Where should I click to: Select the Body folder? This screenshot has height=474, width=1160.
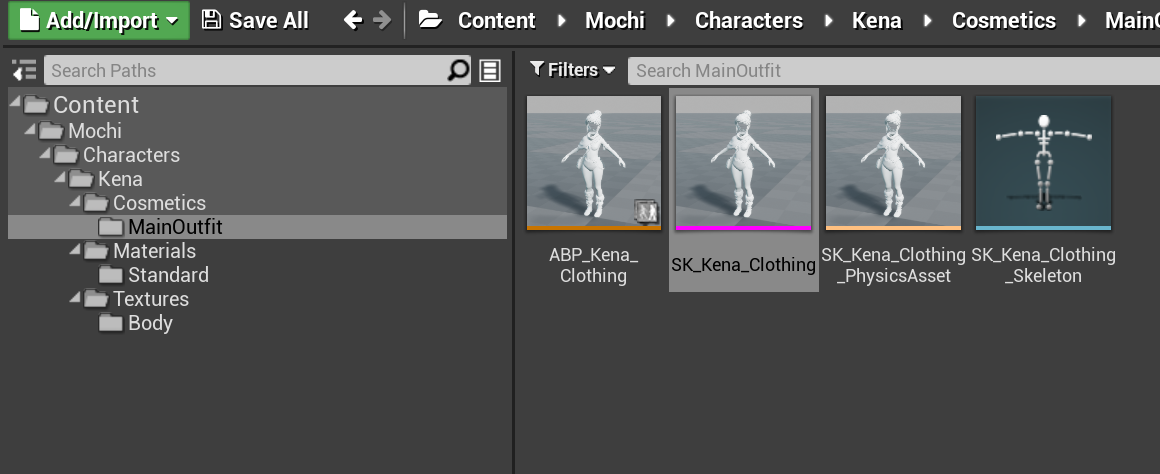[x=135, y=323]
